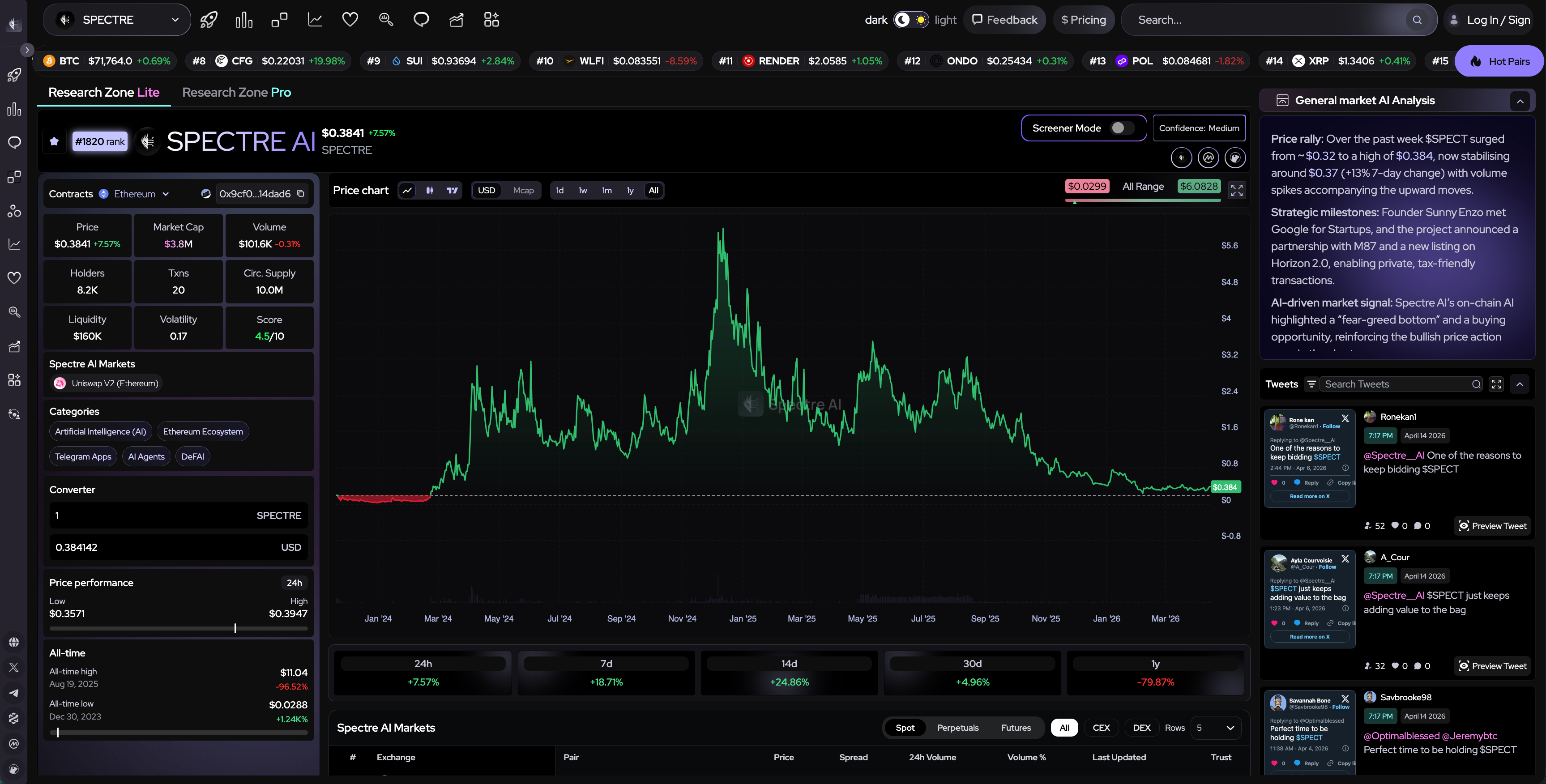The image size is (1546, 784).
Task: Open the SPECTRE token selector dropdown
Action: [117, 20]
